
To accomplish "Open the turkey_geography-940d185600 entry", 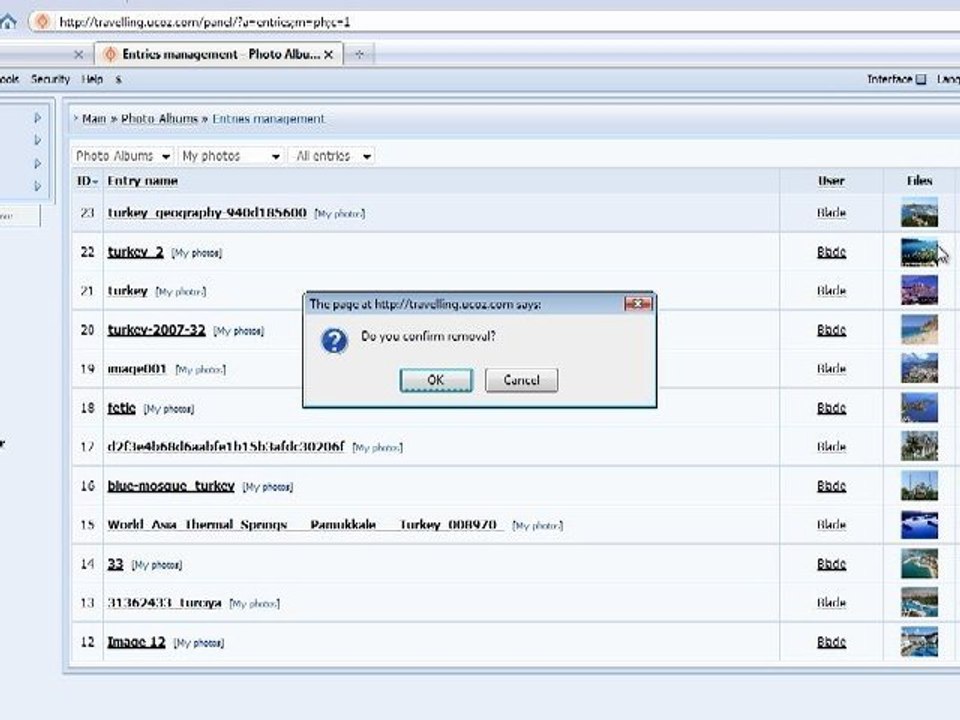I will pos(207,212).
